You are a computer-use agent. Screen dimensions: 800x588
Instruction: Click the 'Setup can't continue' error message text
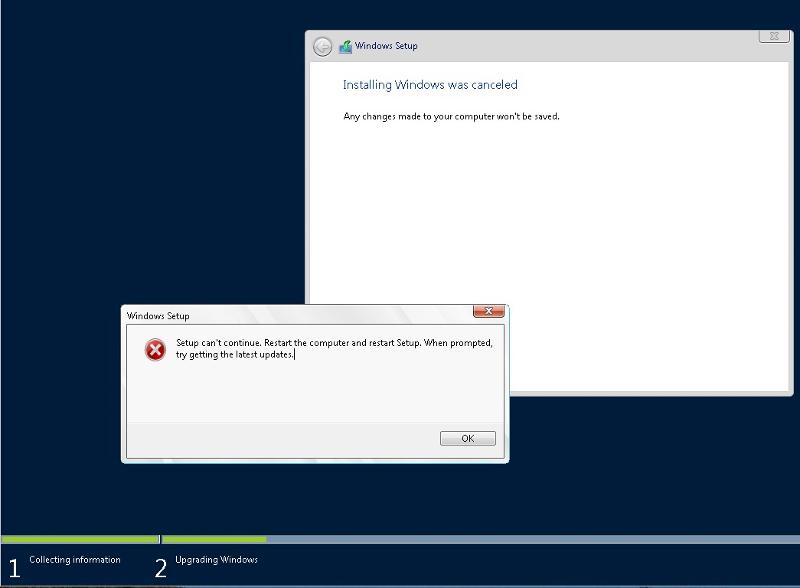tap(334, 349)
